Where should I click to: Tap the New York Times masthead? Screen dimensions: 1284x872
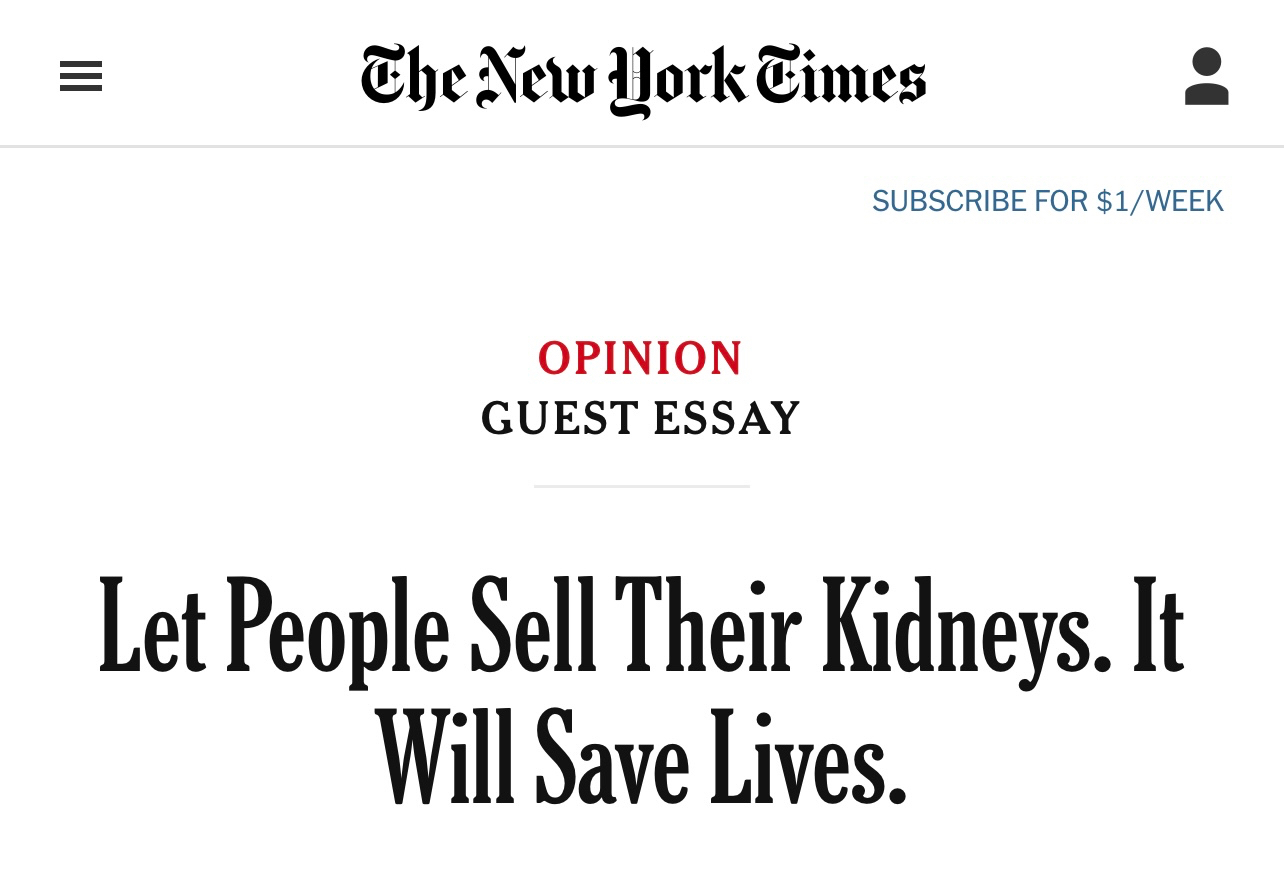pyautogui.click(x=643, y=78)
